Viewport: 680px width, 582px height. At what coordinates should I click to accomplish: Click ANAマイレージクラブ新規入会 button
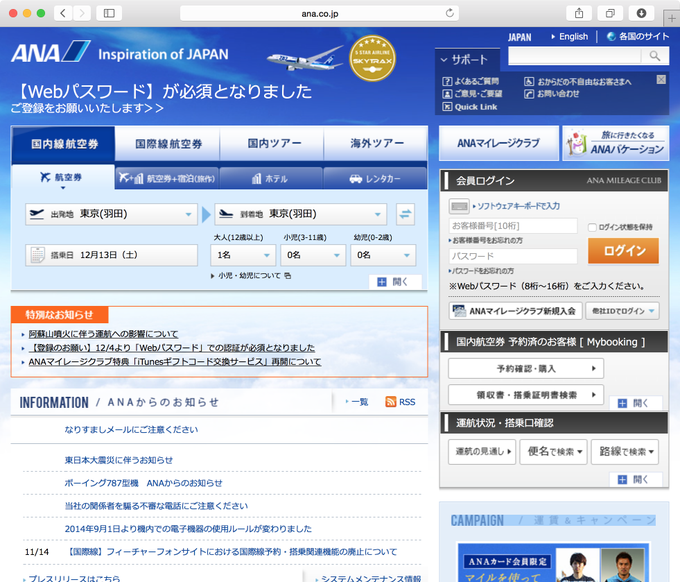515,311
